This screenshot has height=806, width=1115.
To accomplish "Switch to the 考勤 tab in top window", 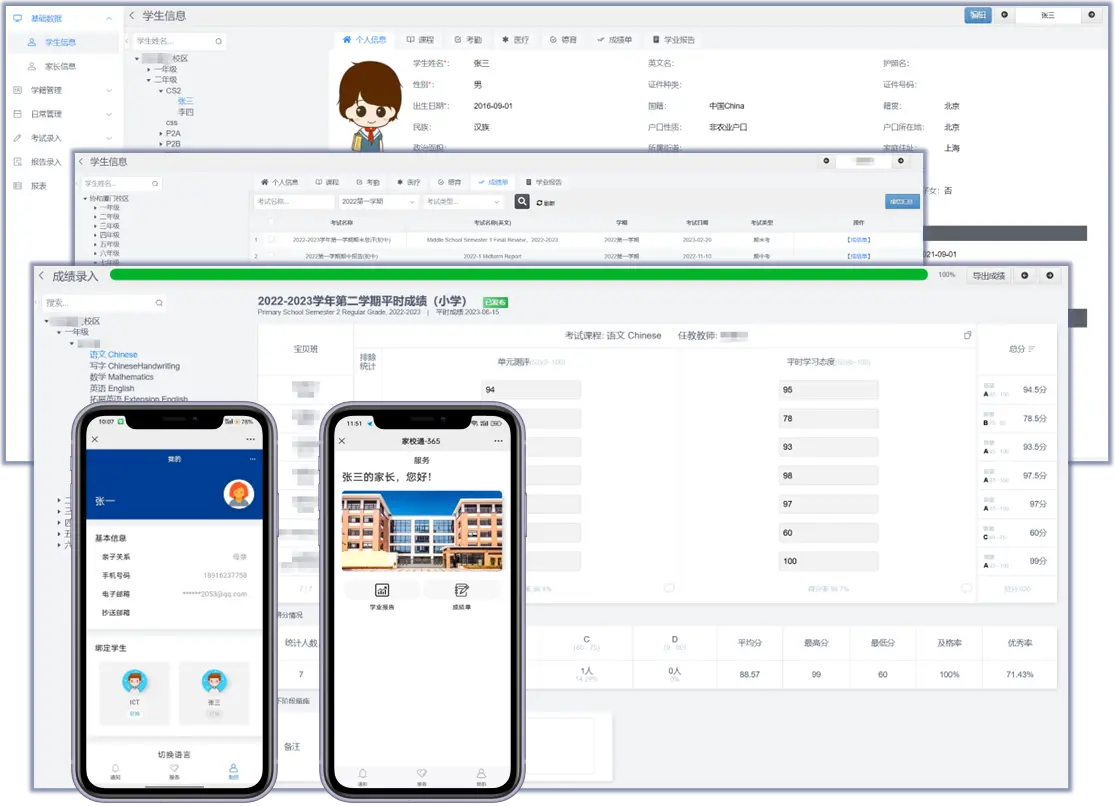I will tap(467, 40).
